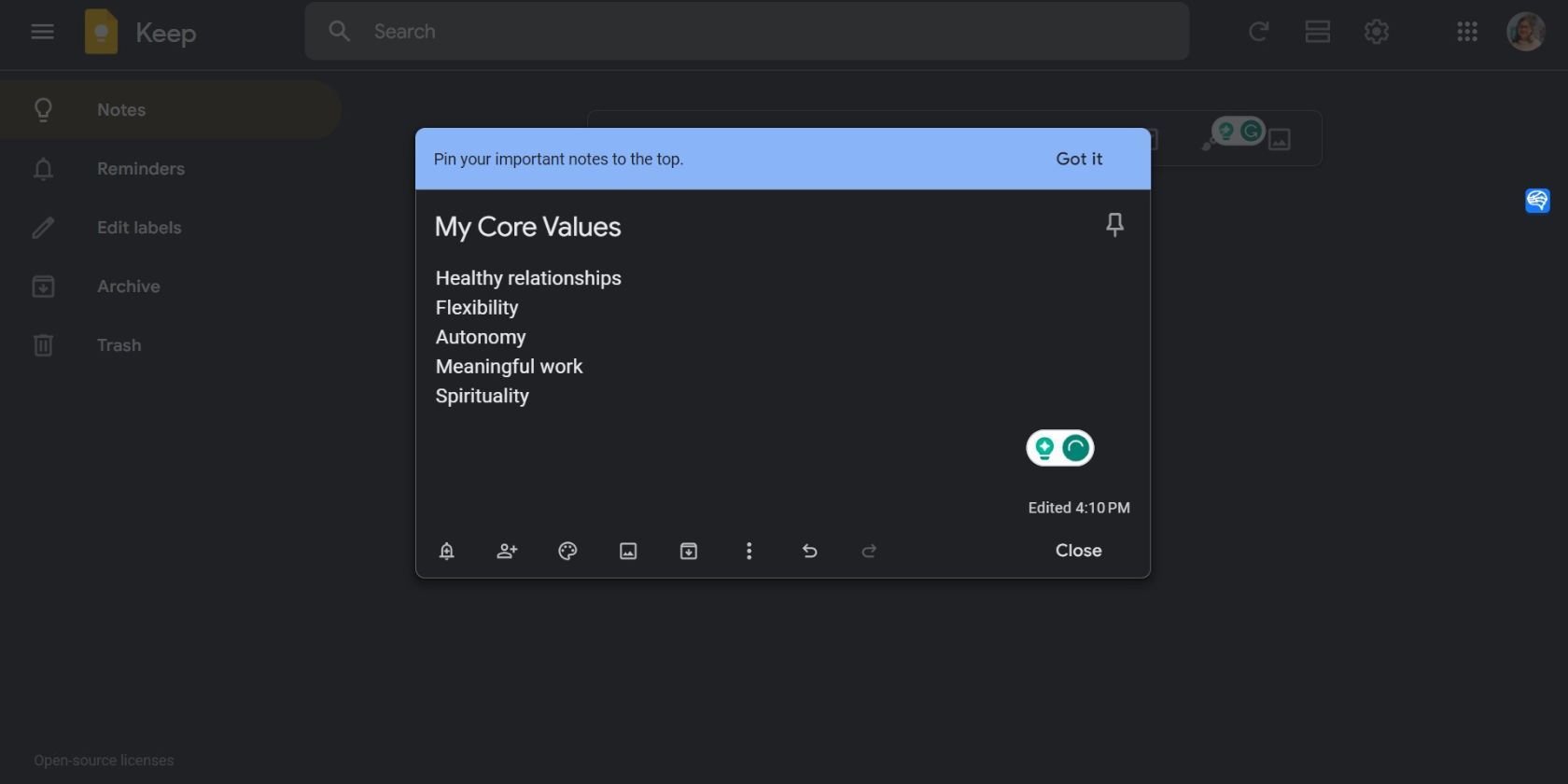Open the background options palette

(567, 552)
